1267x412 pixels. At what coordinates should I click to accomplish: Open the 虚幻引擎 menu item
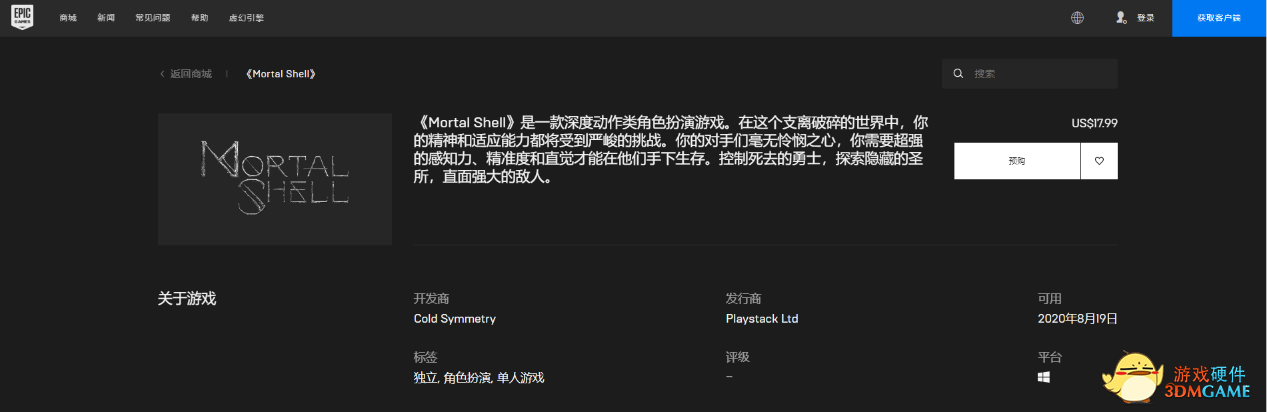click(245, 18)
